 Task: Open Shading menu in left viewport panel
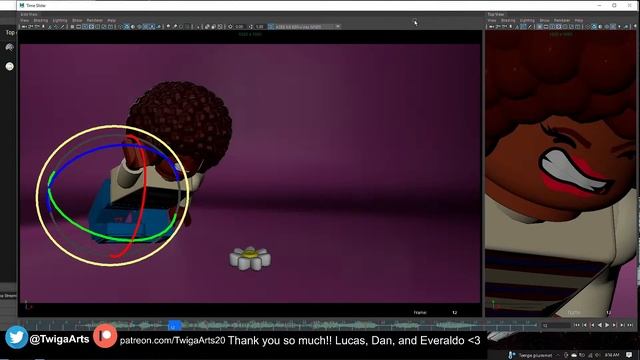tap(41, 20)
